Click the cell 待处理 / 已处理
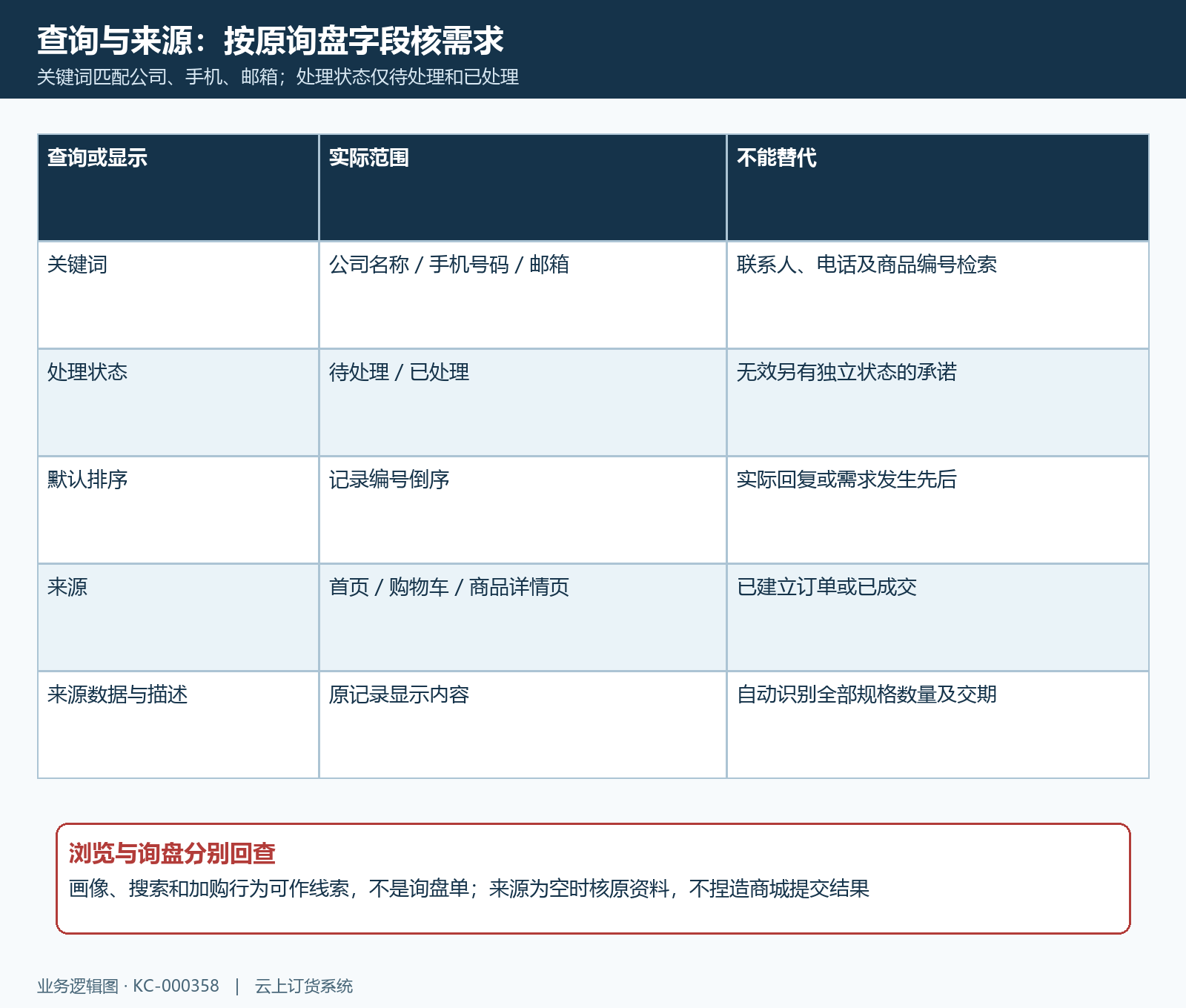 click(523, 402)
